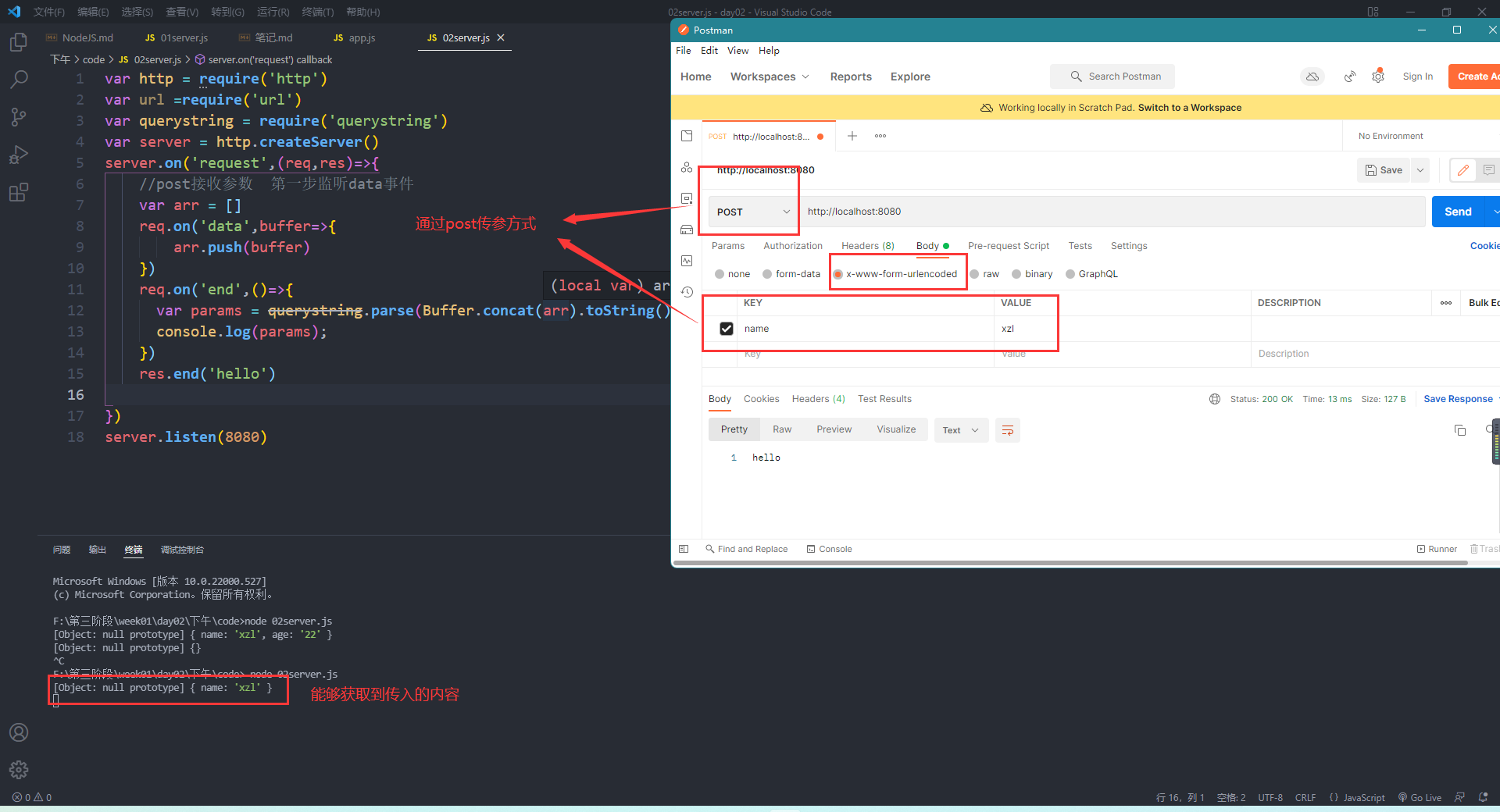
Task: Click the errors and warnings status icon
Action: click(x=32, y=797)
